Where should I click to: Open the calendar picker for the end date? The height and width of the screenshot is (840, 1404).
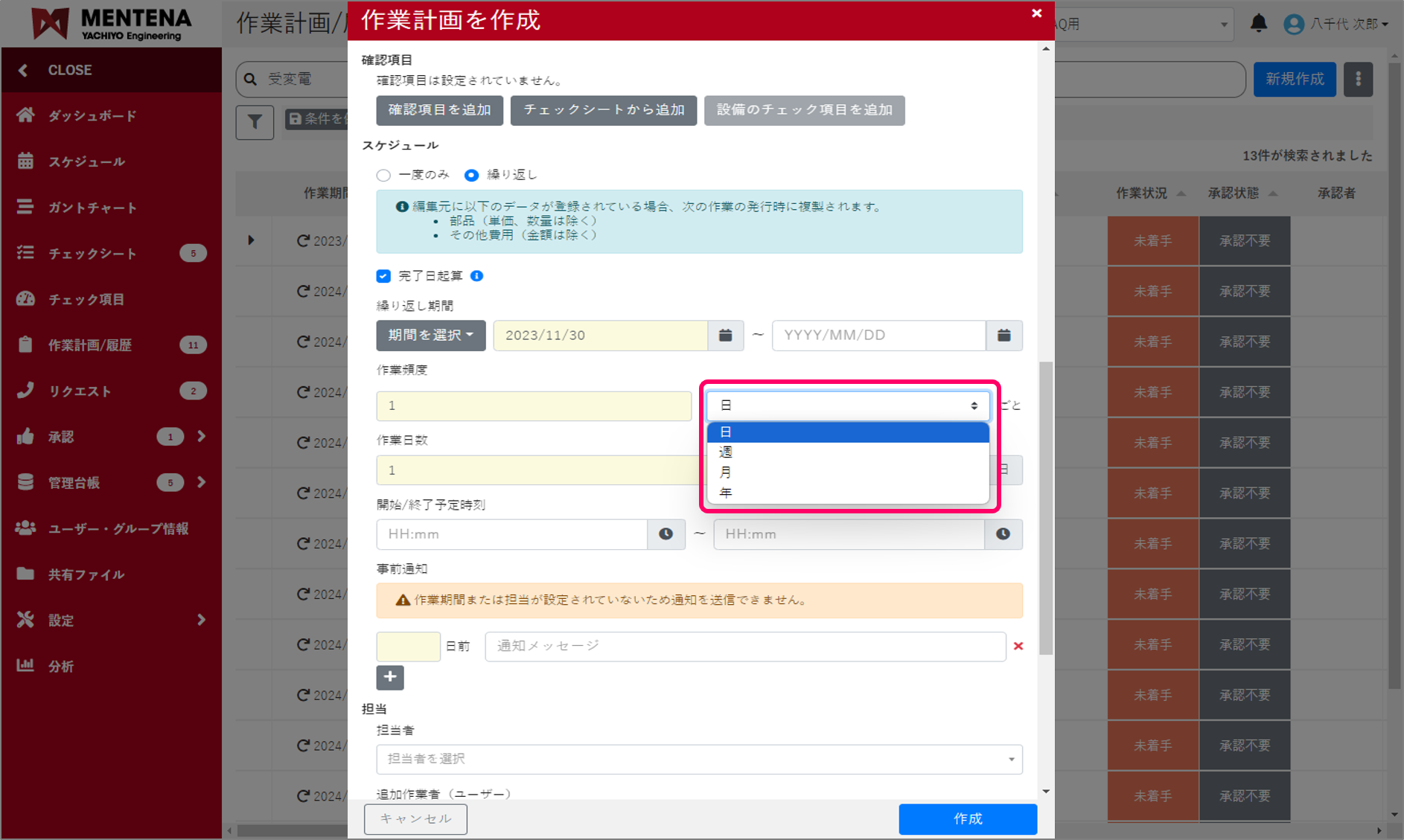1003,336
